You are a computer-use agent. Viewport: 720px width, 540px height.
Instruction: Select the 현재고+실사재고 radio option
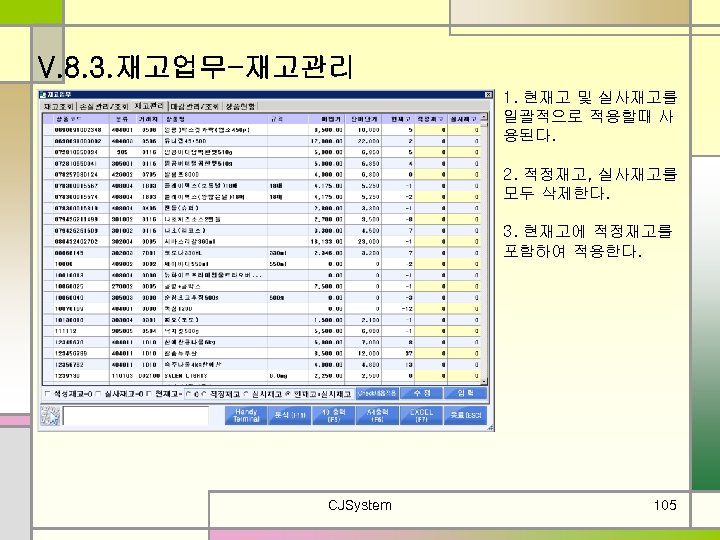(x=288, y=394)
